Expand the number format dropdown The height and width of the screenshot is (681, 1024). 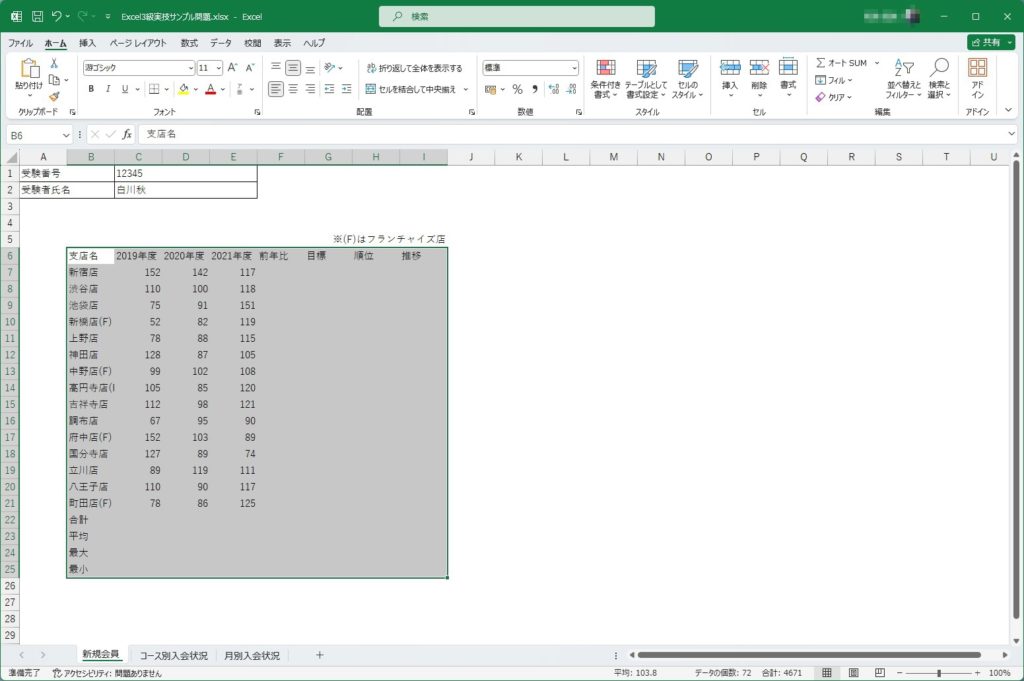[574, 68]
